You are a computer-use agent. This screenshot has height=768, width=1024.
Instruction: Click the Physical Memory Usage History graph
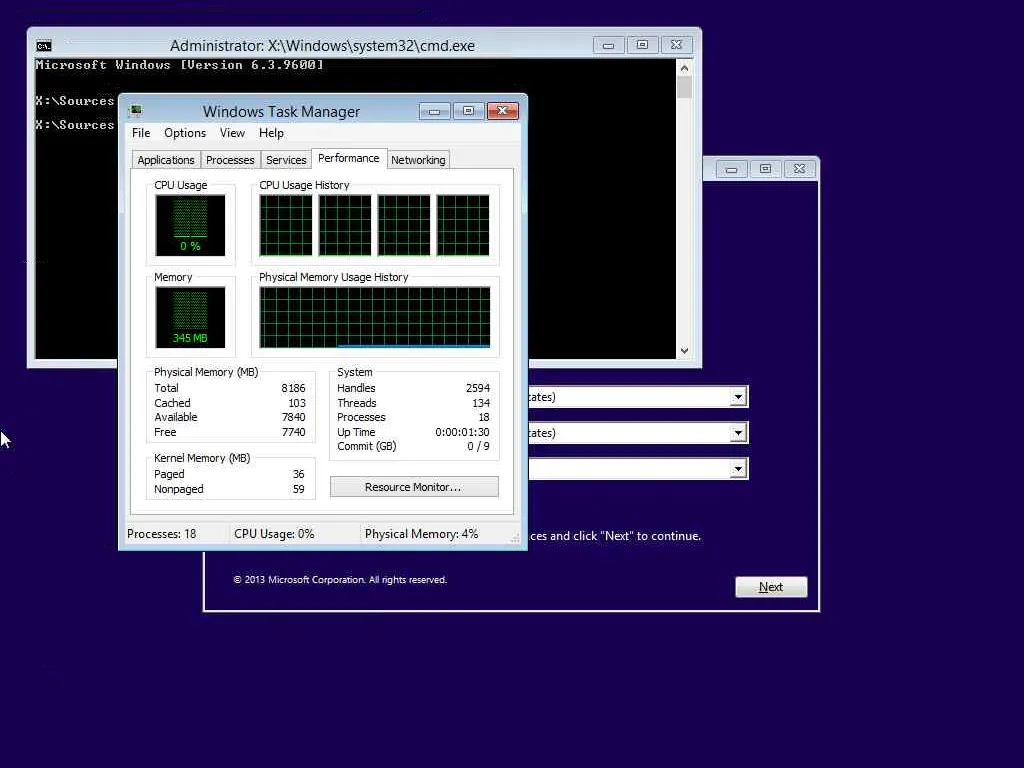(375, 317)
